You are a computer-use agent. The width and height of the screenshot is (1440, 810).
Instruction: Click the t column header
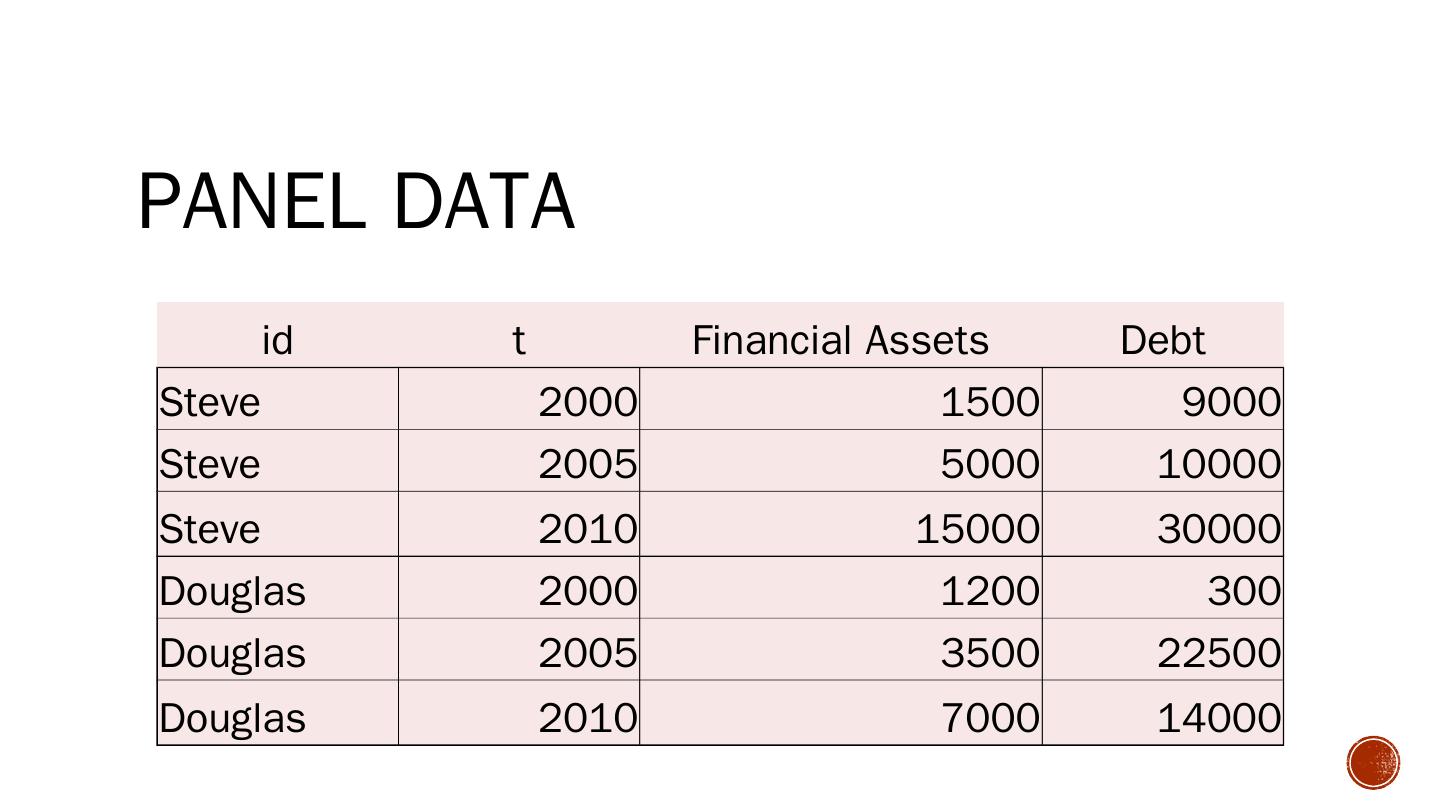(x=518, y=340)
